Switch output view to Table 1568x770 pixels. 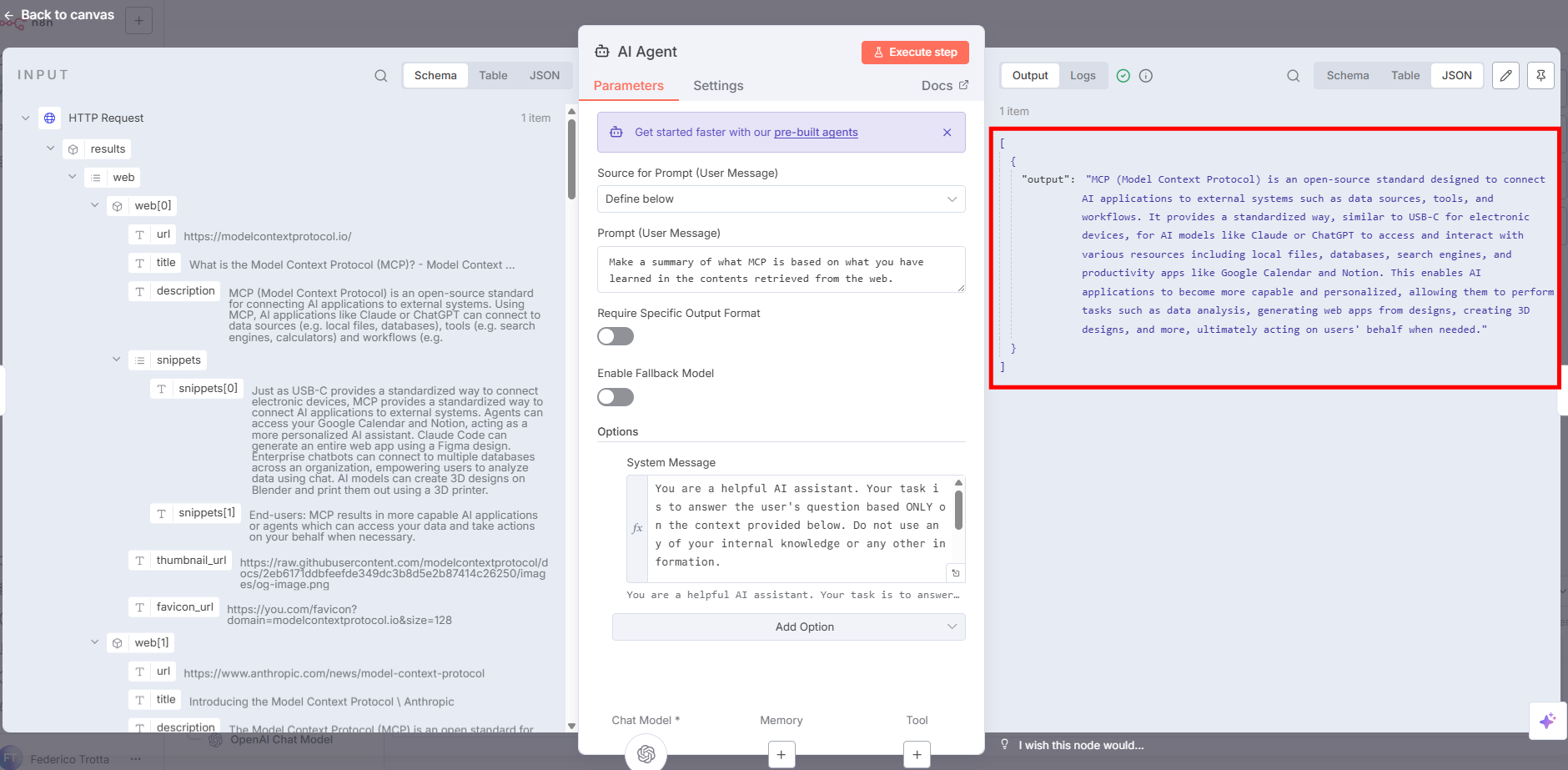1405,75
